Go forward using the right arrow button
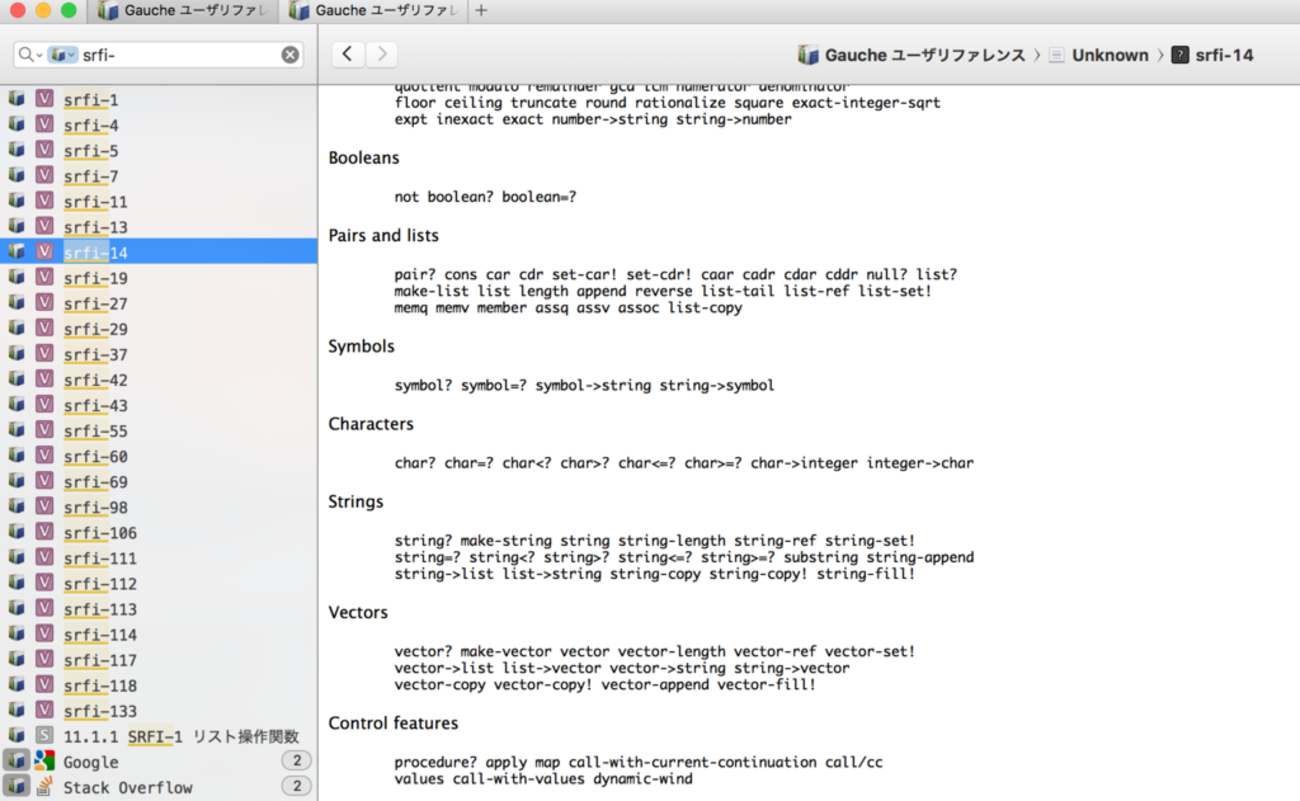The height and width of the screenshot is (801, 1300). coord(381,54)
